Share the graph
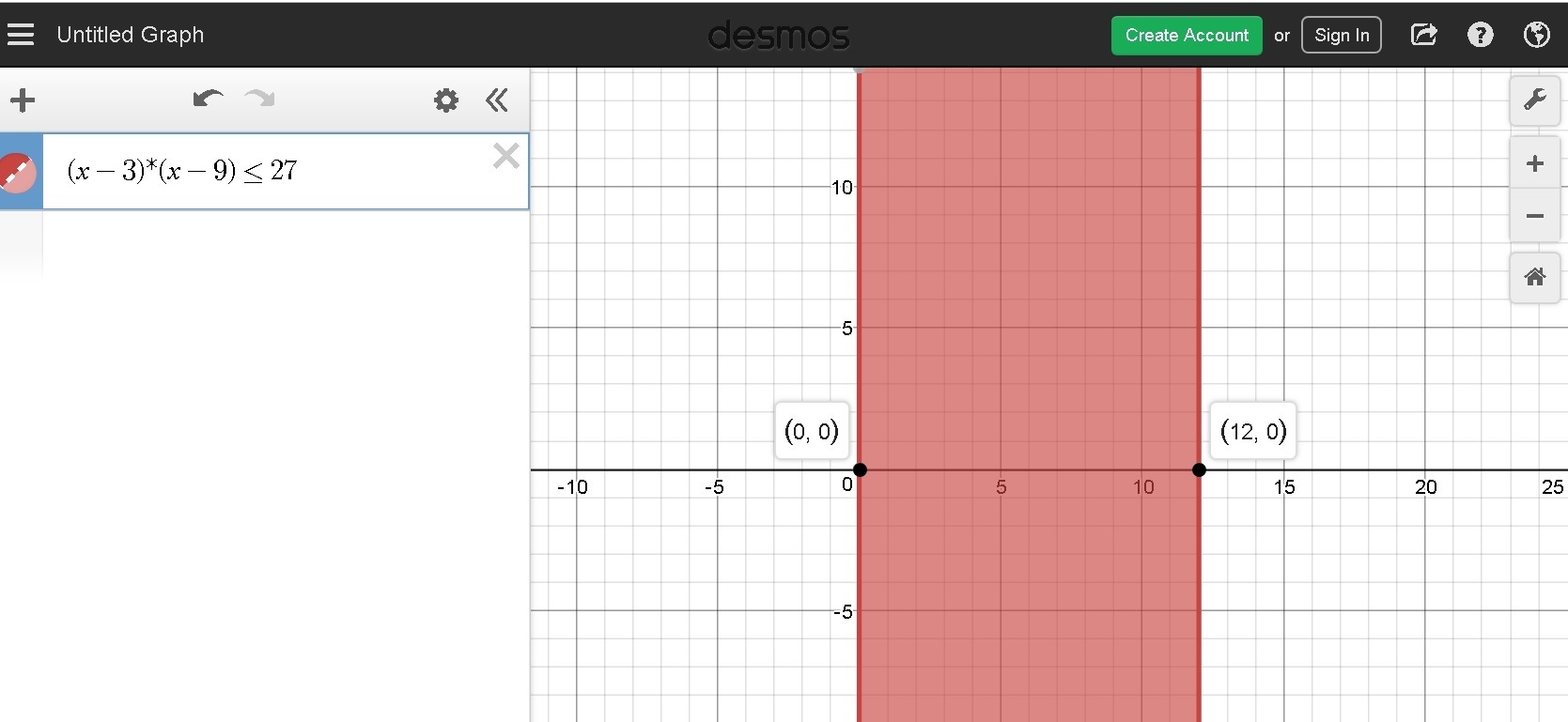 point(1423,36)
